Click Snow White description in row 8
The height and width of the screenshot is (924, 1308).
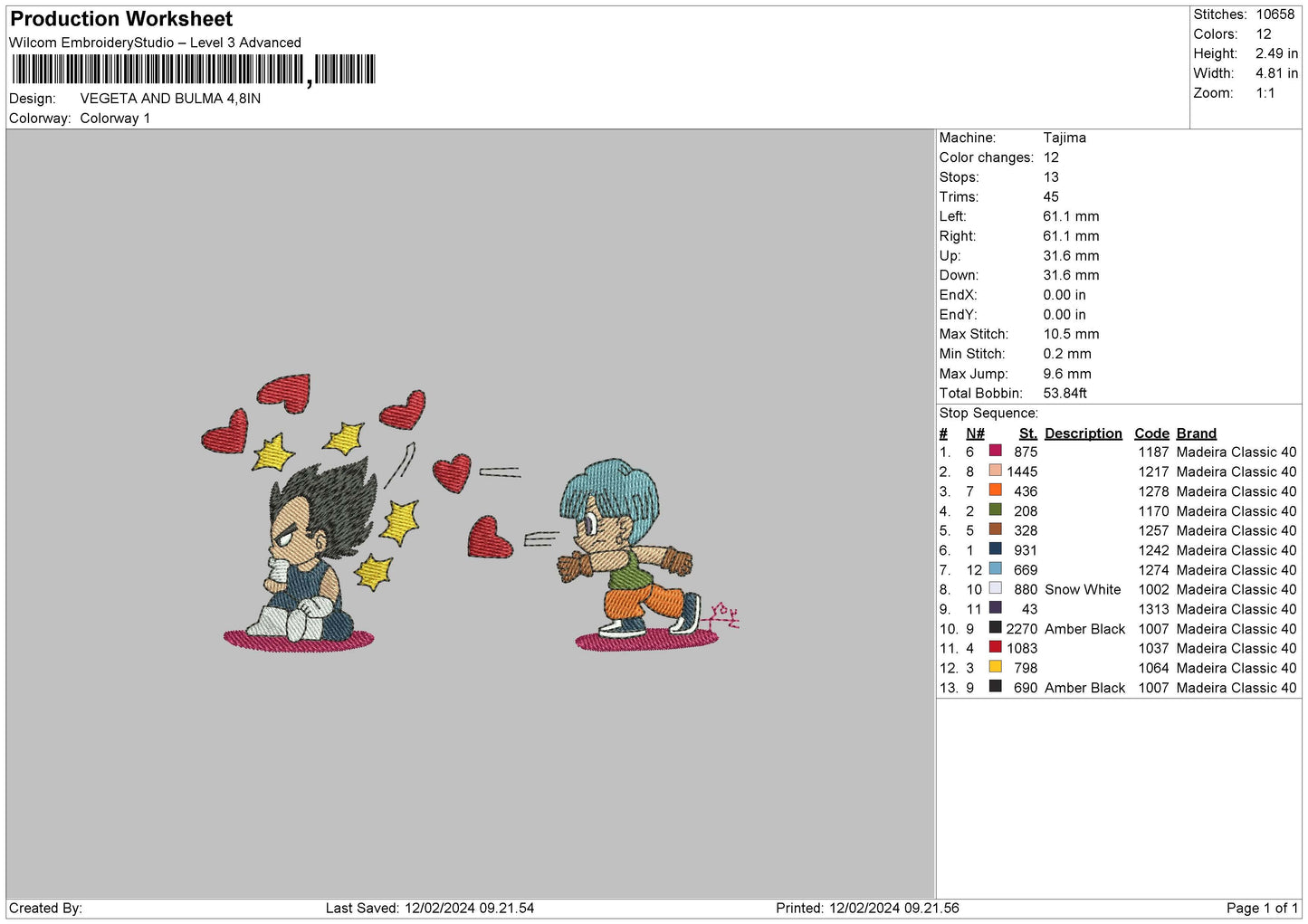[x=1083, y=589]
